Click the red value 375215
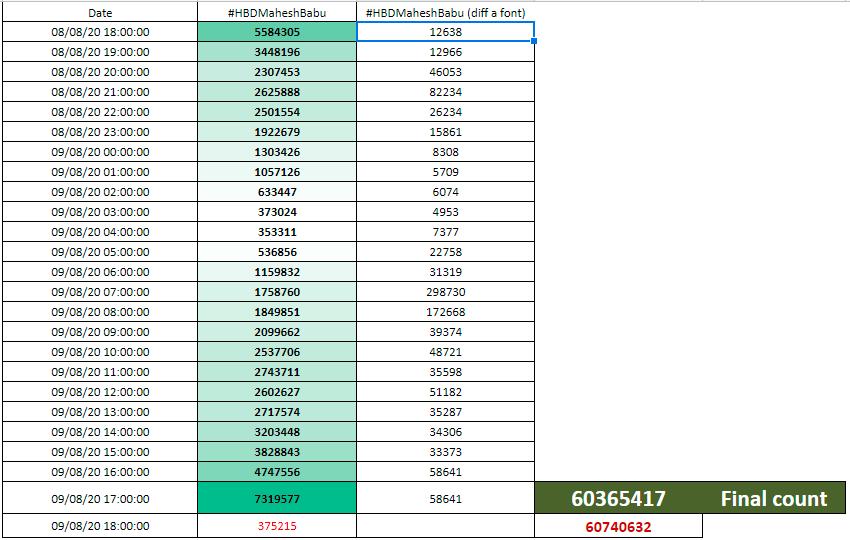 tap(277, 526)
